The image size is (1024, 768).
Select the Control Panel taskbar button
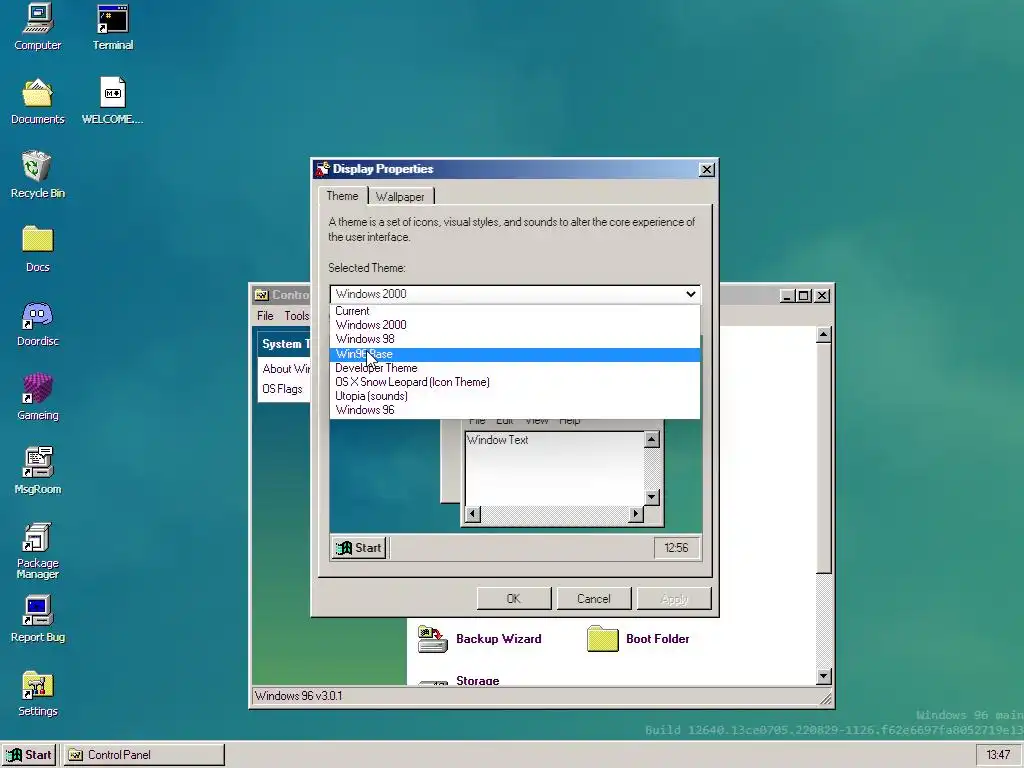point(144,755)
